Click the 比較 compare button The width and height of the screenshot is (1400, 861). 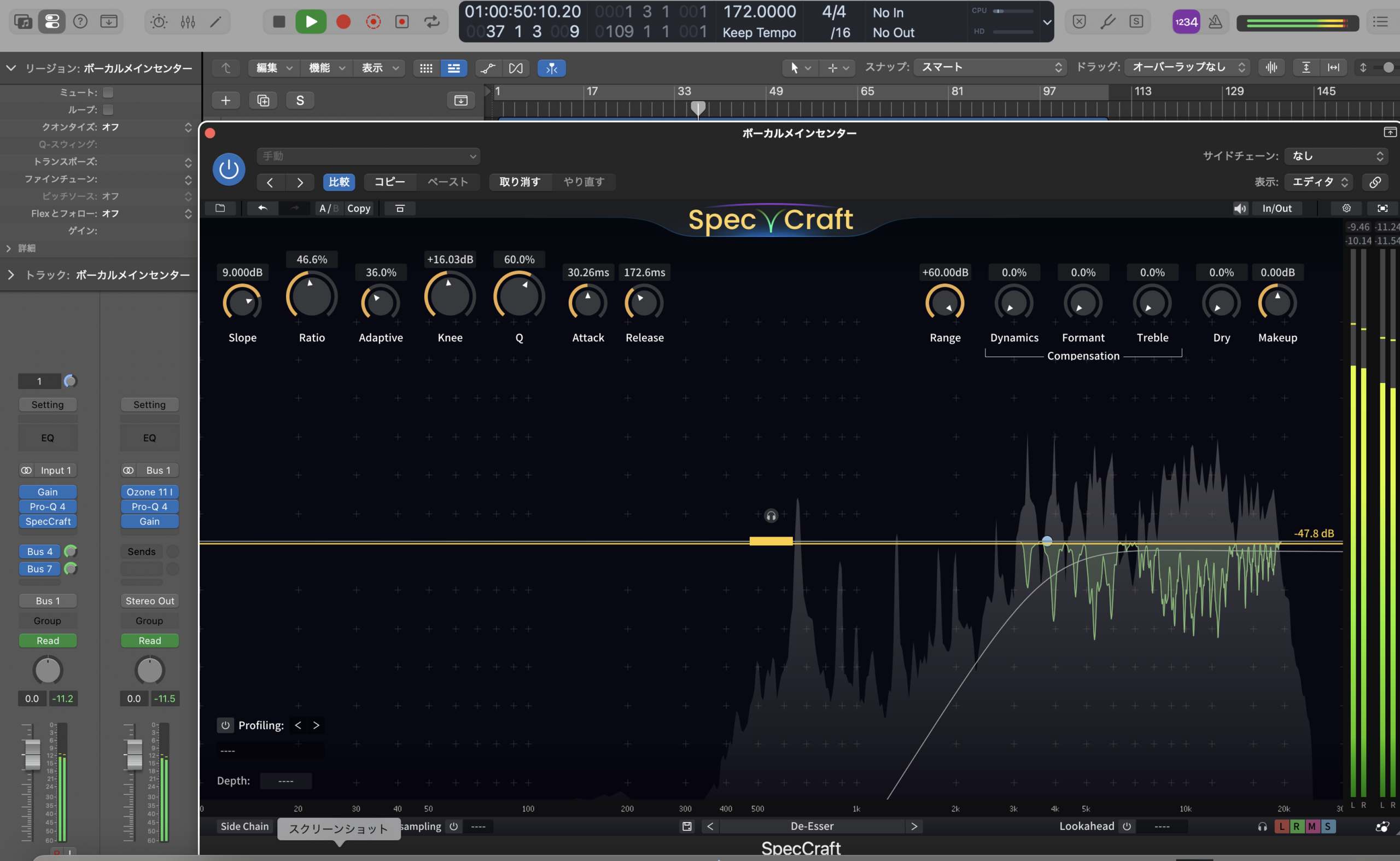pos(339,182)
